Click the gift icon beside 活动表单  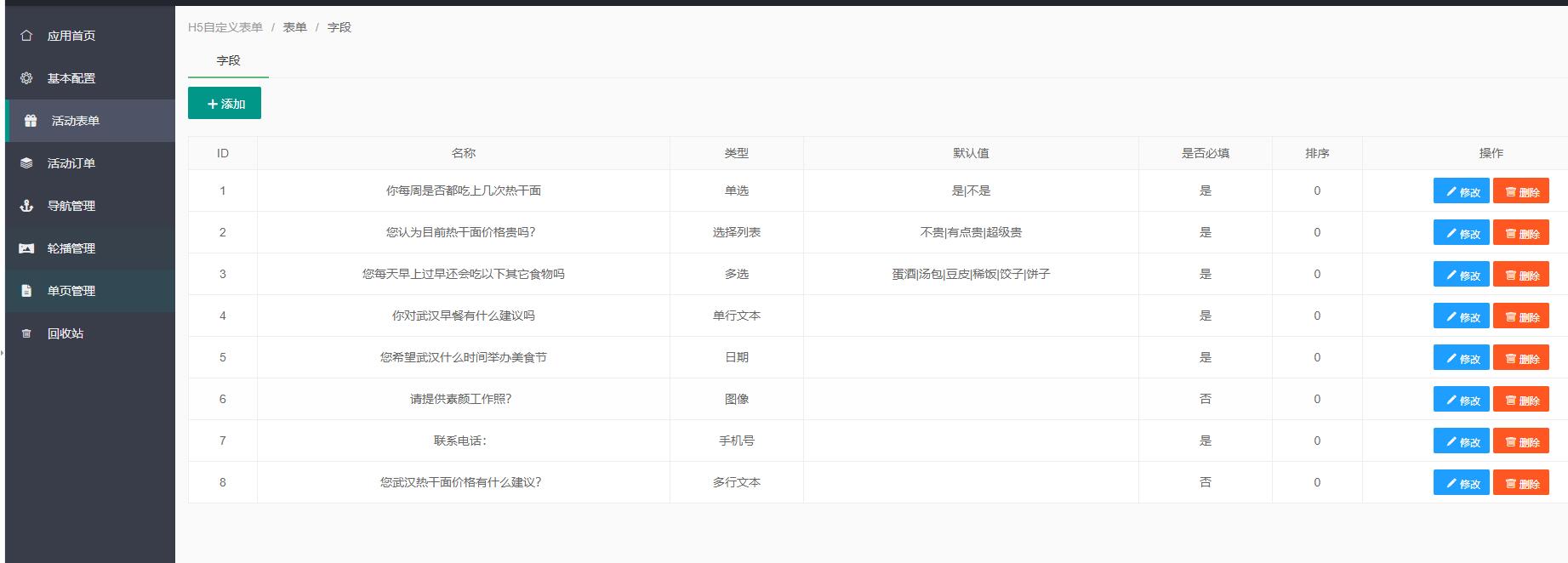tap(31, 121)
